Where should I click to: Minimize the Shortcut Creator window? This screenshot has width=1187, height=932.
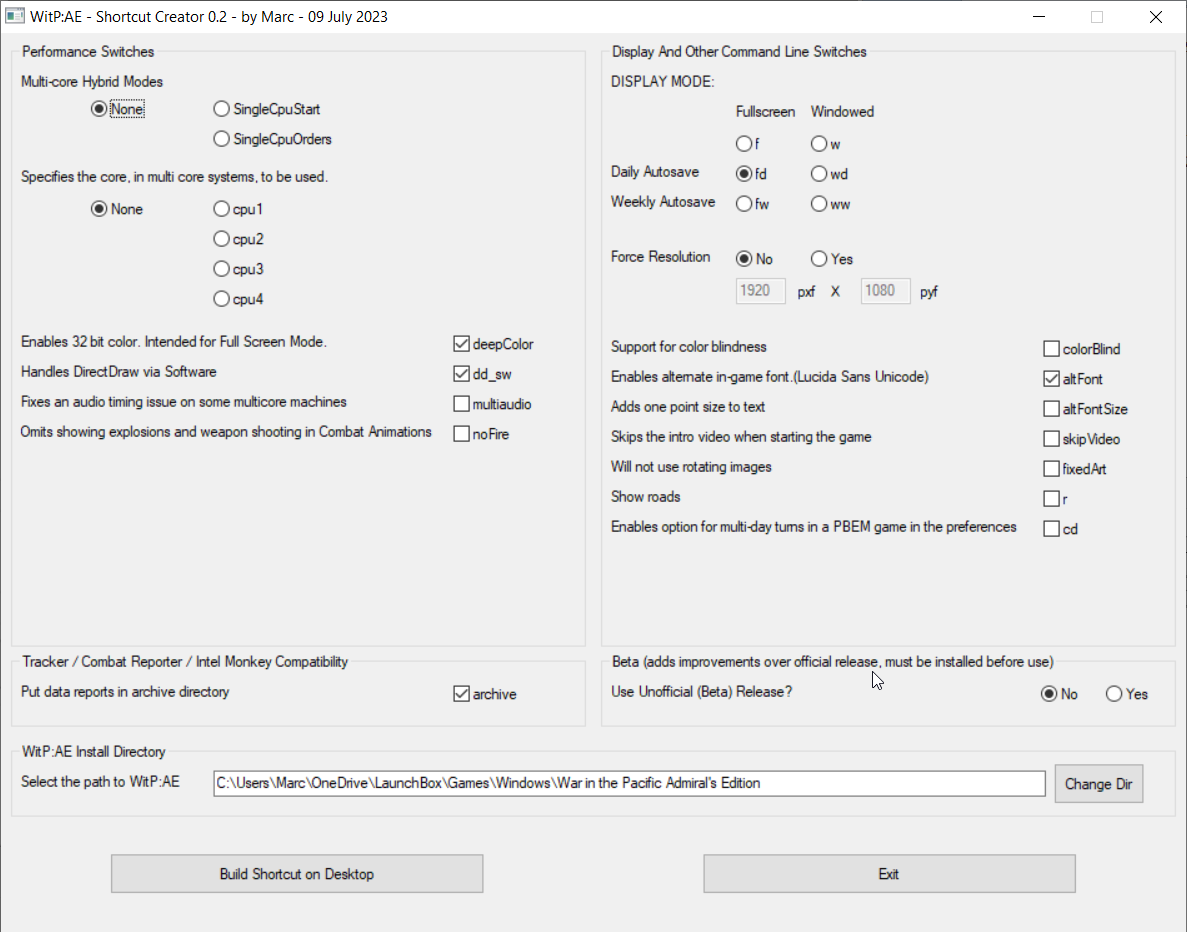coord(1039,17)
